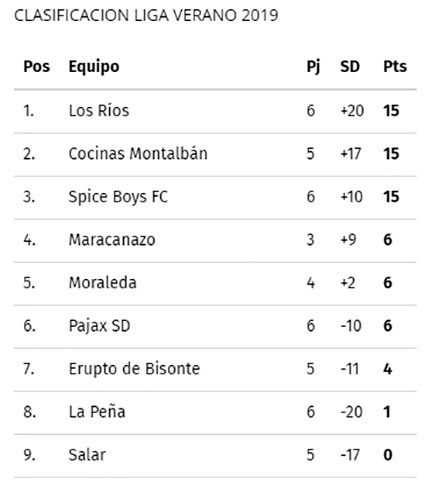The height and width of the screenshot is (486, 425).
Task: Click the SD column header
Action: point(350,66)
